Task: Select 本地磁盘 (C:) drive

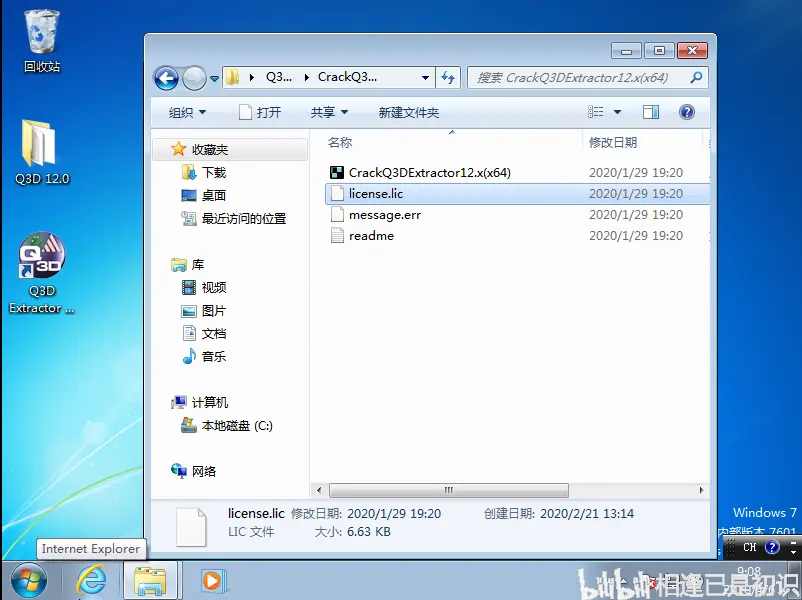Action: tap(237, 426)
